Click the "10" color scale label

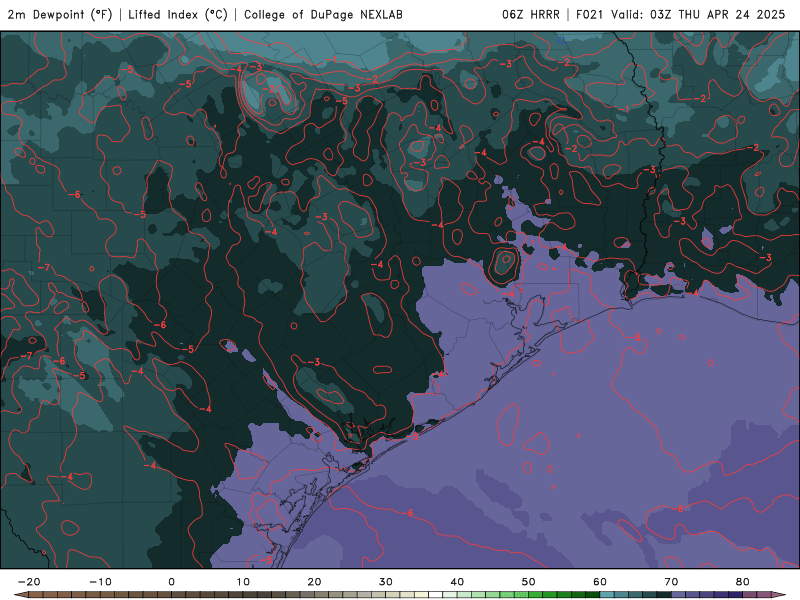tap(243, 582)
